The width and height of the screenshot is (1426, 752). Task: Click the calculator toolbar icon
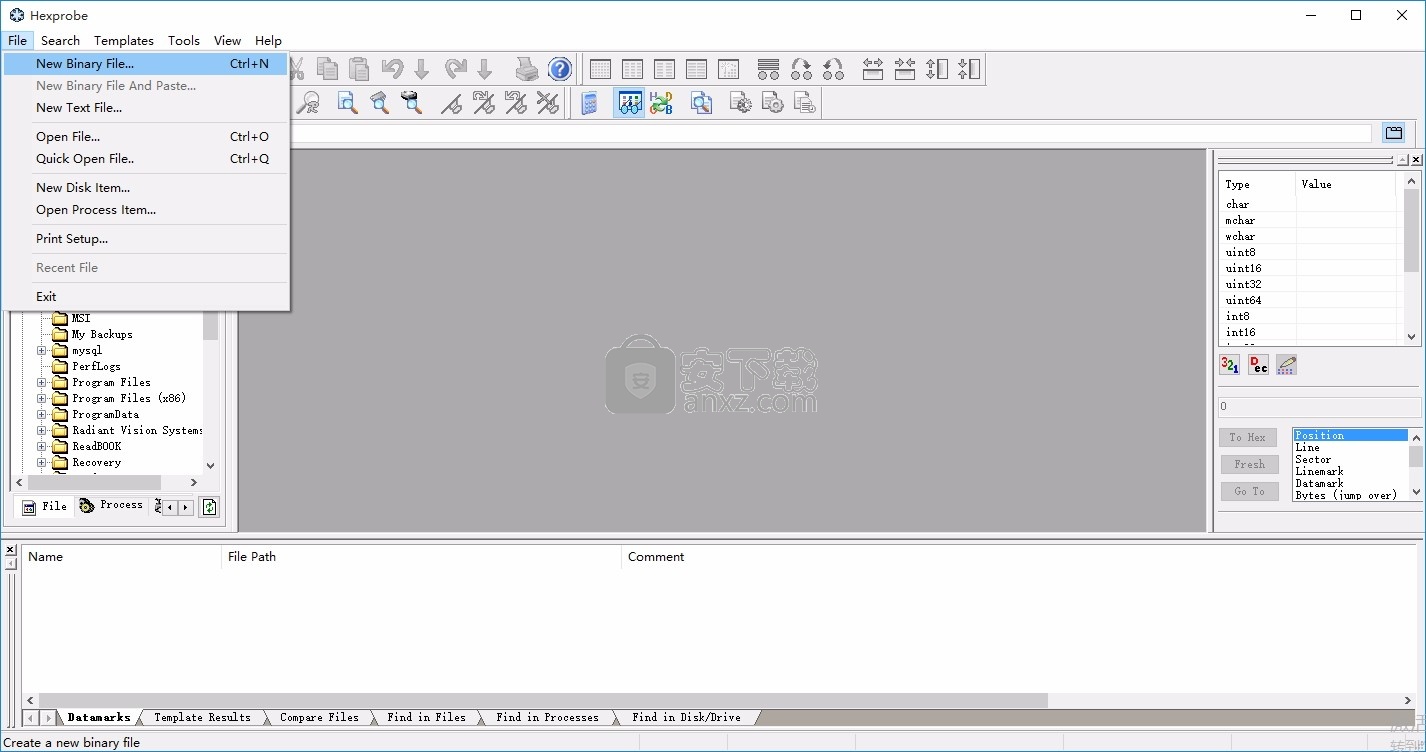click(590, 102)
